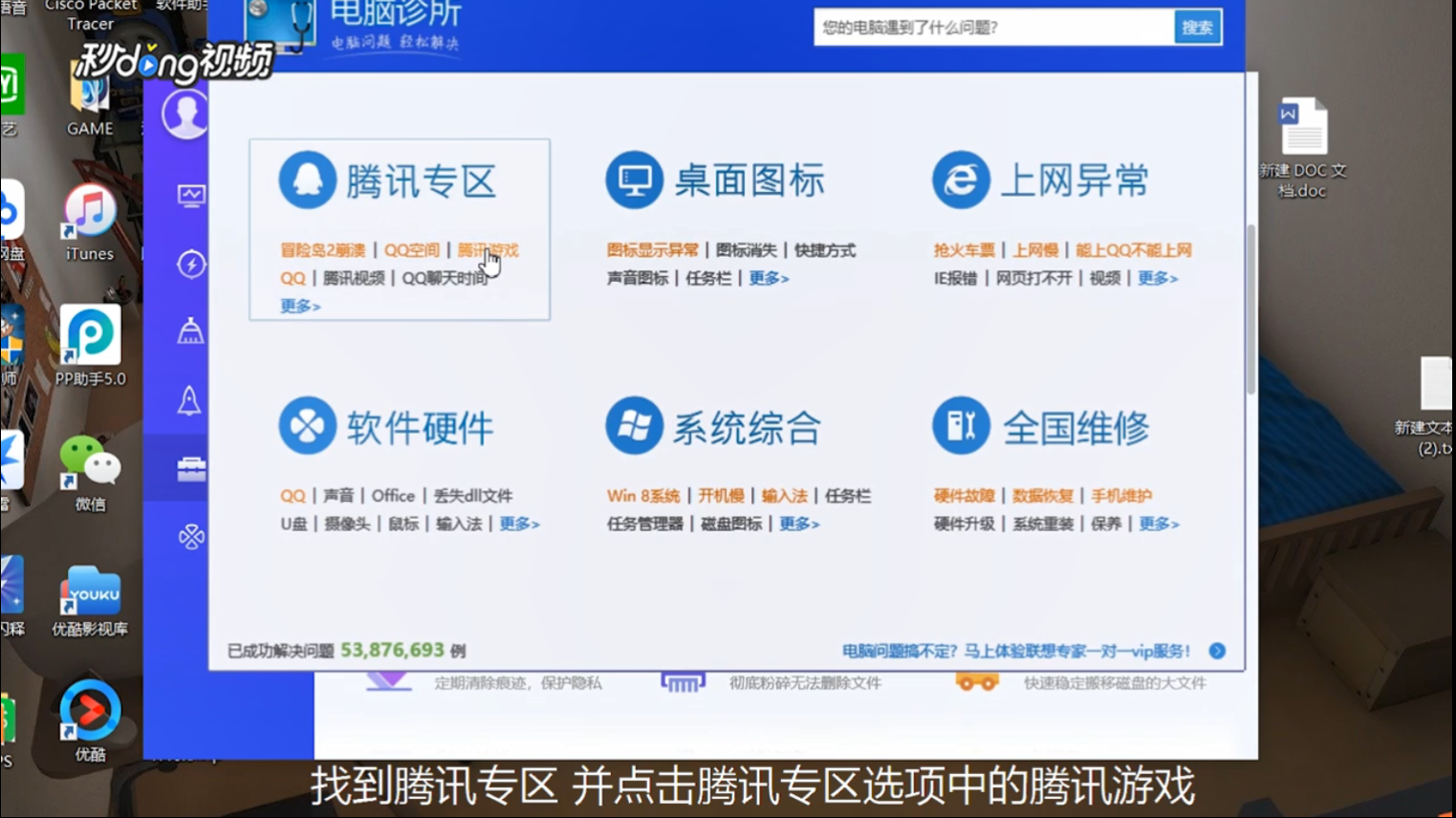This screenshot has width=1456, height=818.
Task: Click 磁盘图标 link
Action: pyautogui.click(x=731, y=524)
